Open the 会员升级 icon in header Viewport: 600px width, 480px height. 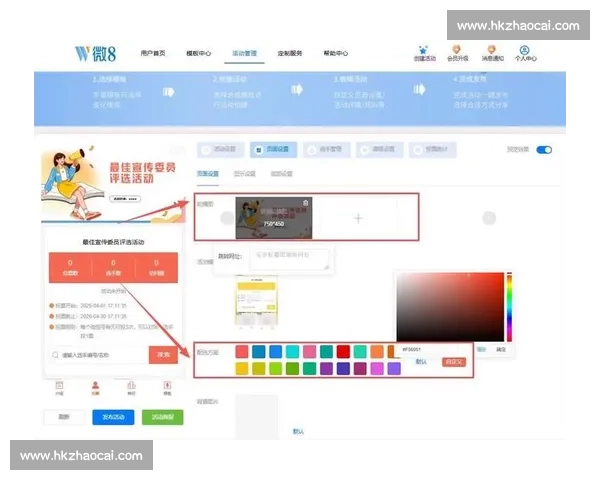click(457, 50)
